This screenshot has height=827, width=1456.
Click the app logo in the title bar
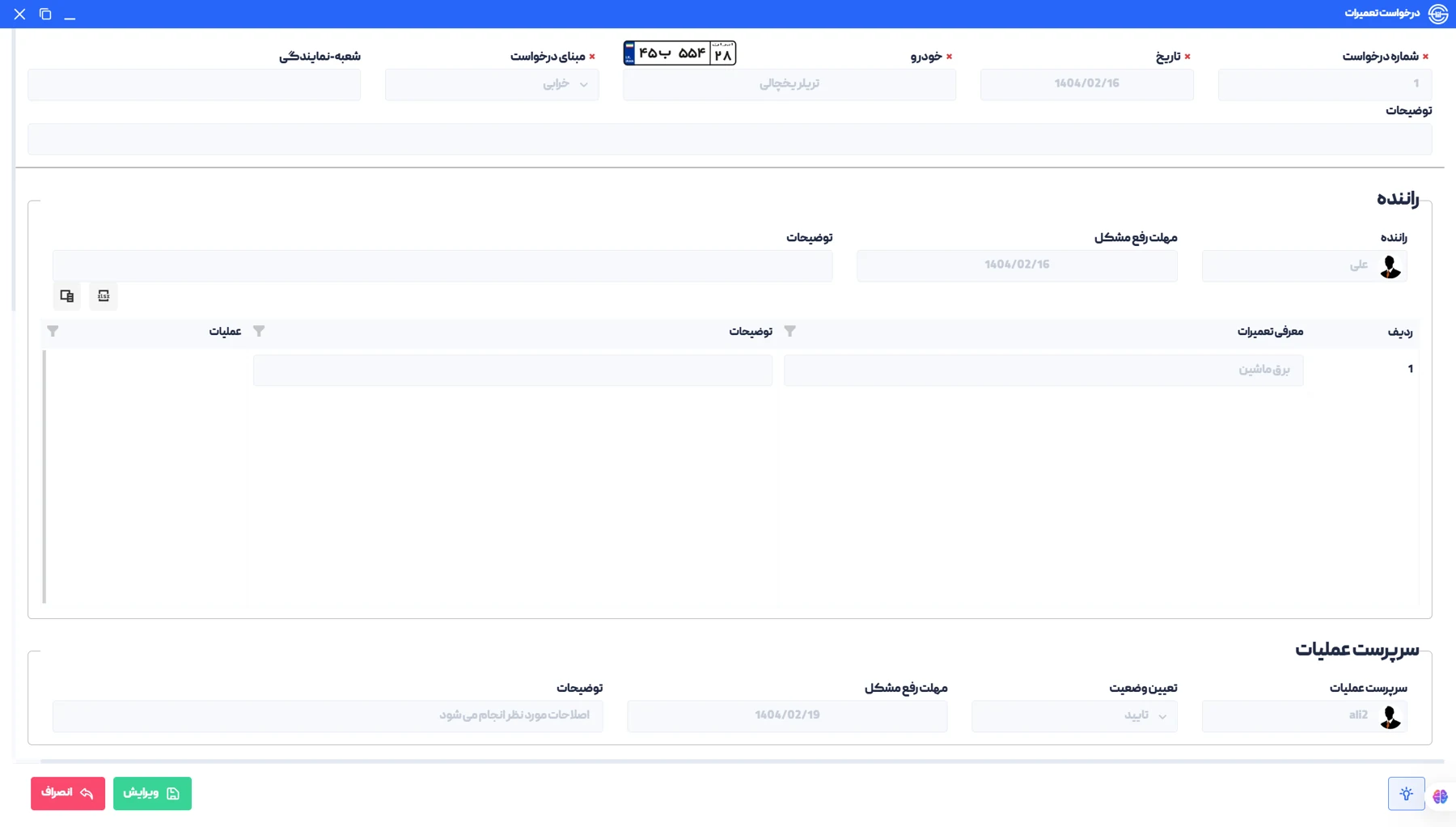1438,14
